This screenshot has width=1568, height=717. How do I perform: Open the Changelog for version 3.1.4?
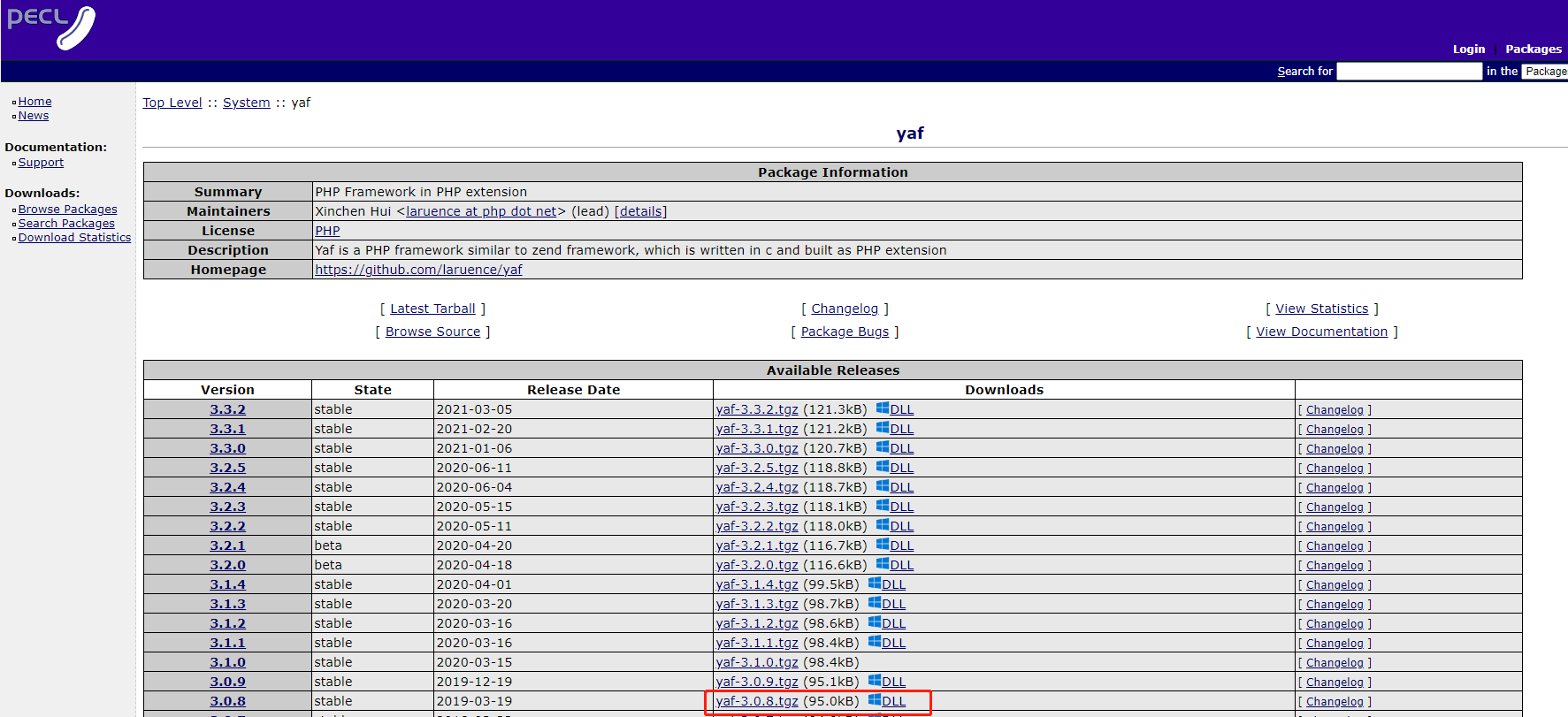point(1335,585)
